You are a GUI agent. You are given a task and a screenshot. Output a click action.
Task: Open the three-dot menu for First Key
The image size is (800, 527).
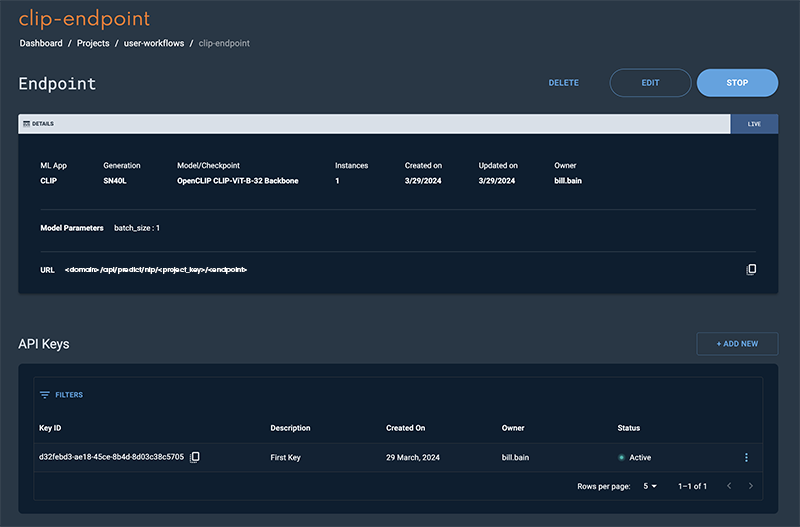[x=746, y=457]
